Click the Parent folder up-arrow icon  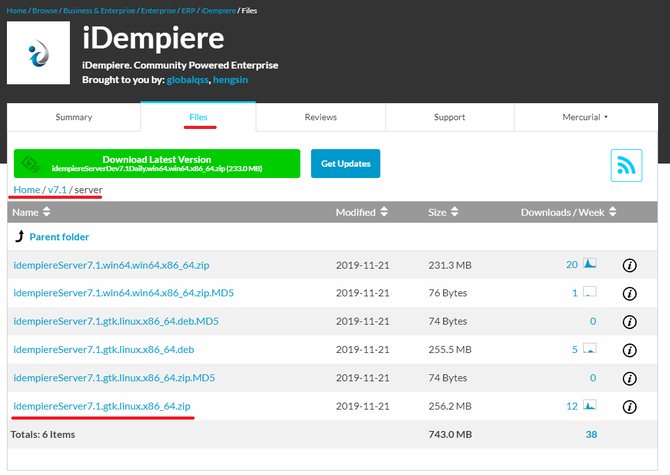[20, 236]
